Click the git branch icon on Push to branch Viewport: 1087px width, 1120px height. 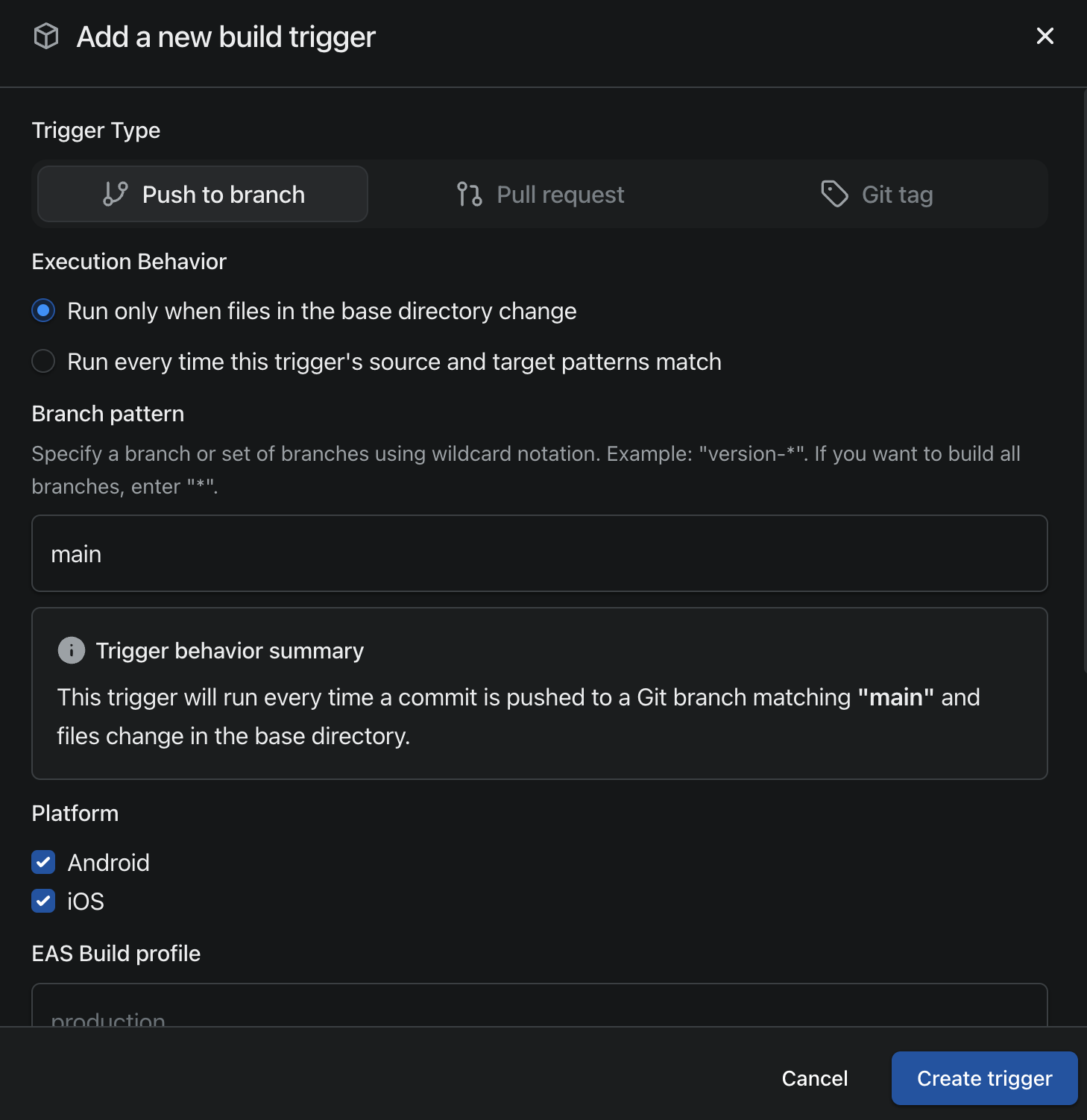click(x=115, y=194)
